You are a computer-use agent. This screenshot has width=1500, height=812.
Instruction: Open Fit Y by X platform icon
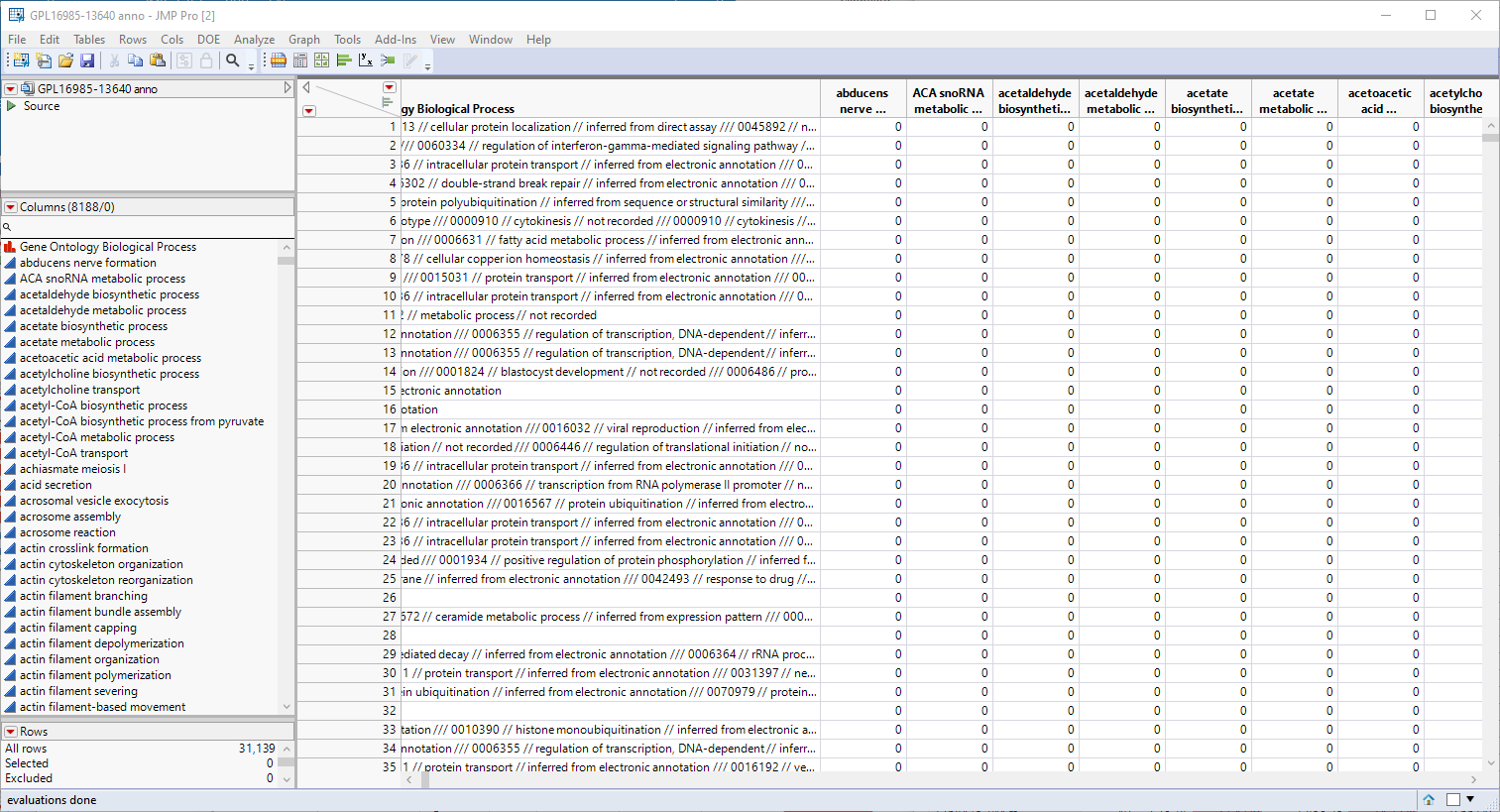click(x=366, y=60)
